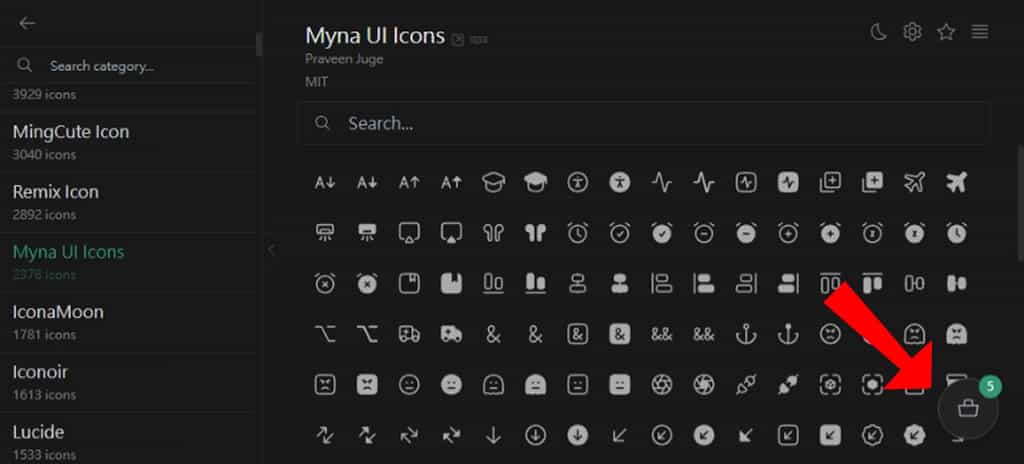Select the outline airplane icon
Image resolution: width=1024 pixels, height=464 pixels.
click(914, 182)
